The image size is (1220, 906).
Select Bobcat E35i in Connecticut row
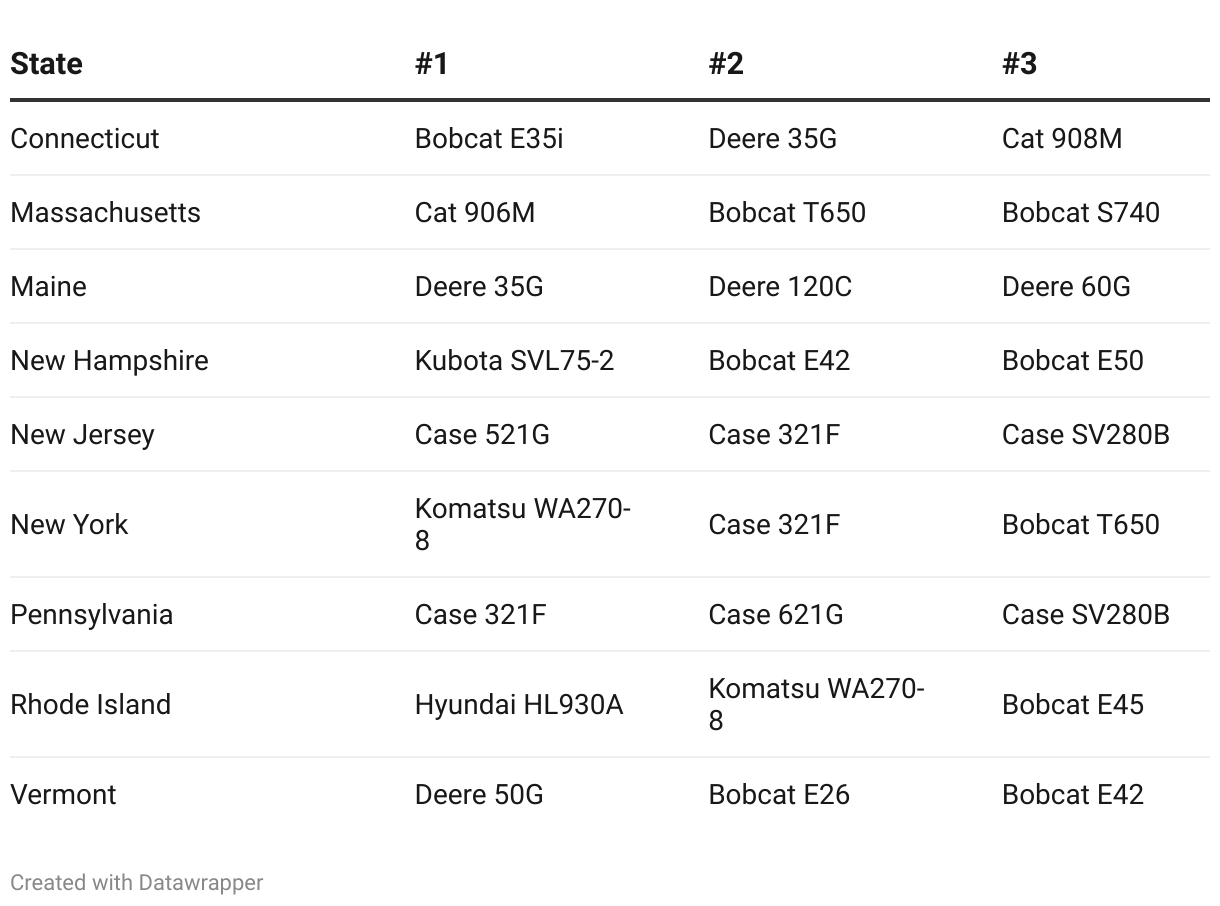[x=489, y=138]
